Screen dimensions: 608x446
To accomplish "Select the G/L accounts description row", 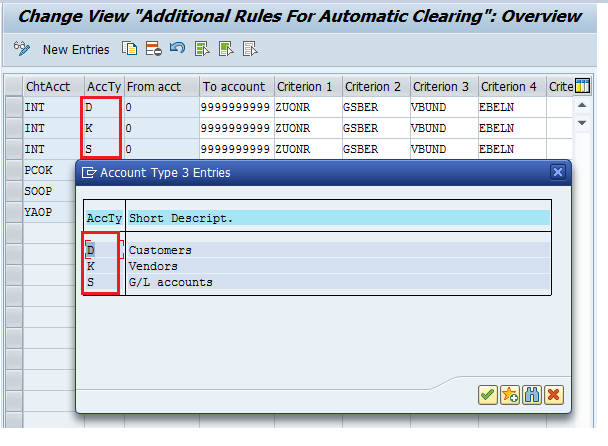I will coord(339,282).
